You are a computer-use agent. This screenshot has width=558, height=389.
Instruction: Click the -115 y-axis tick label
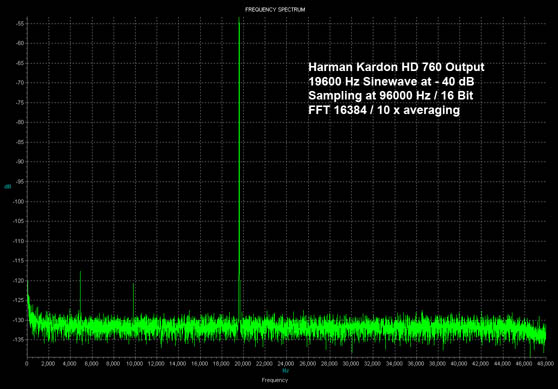(19, 261)
